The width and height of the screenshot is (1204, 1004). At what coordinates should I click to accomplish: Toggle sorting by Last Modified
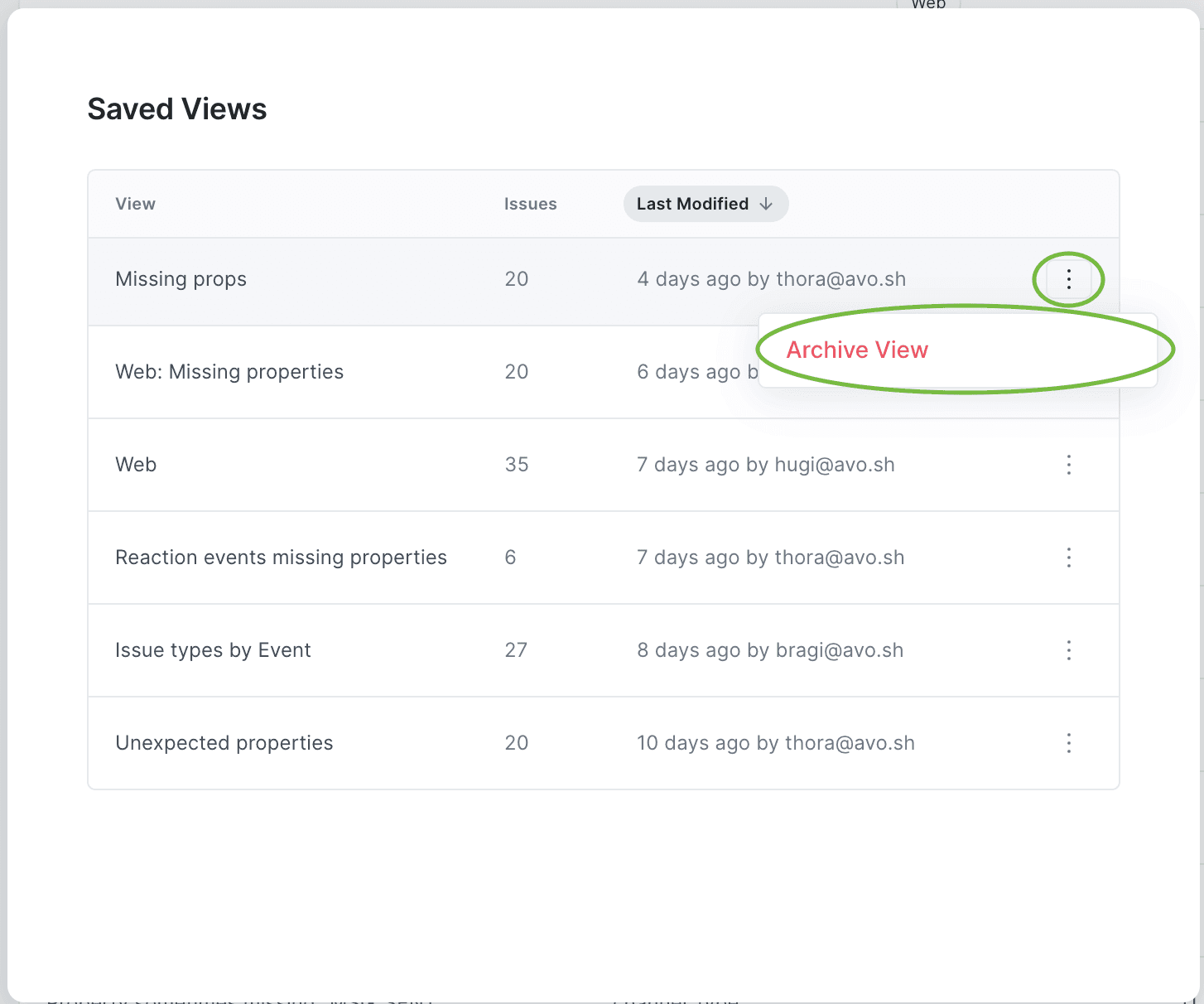[706, 204]
